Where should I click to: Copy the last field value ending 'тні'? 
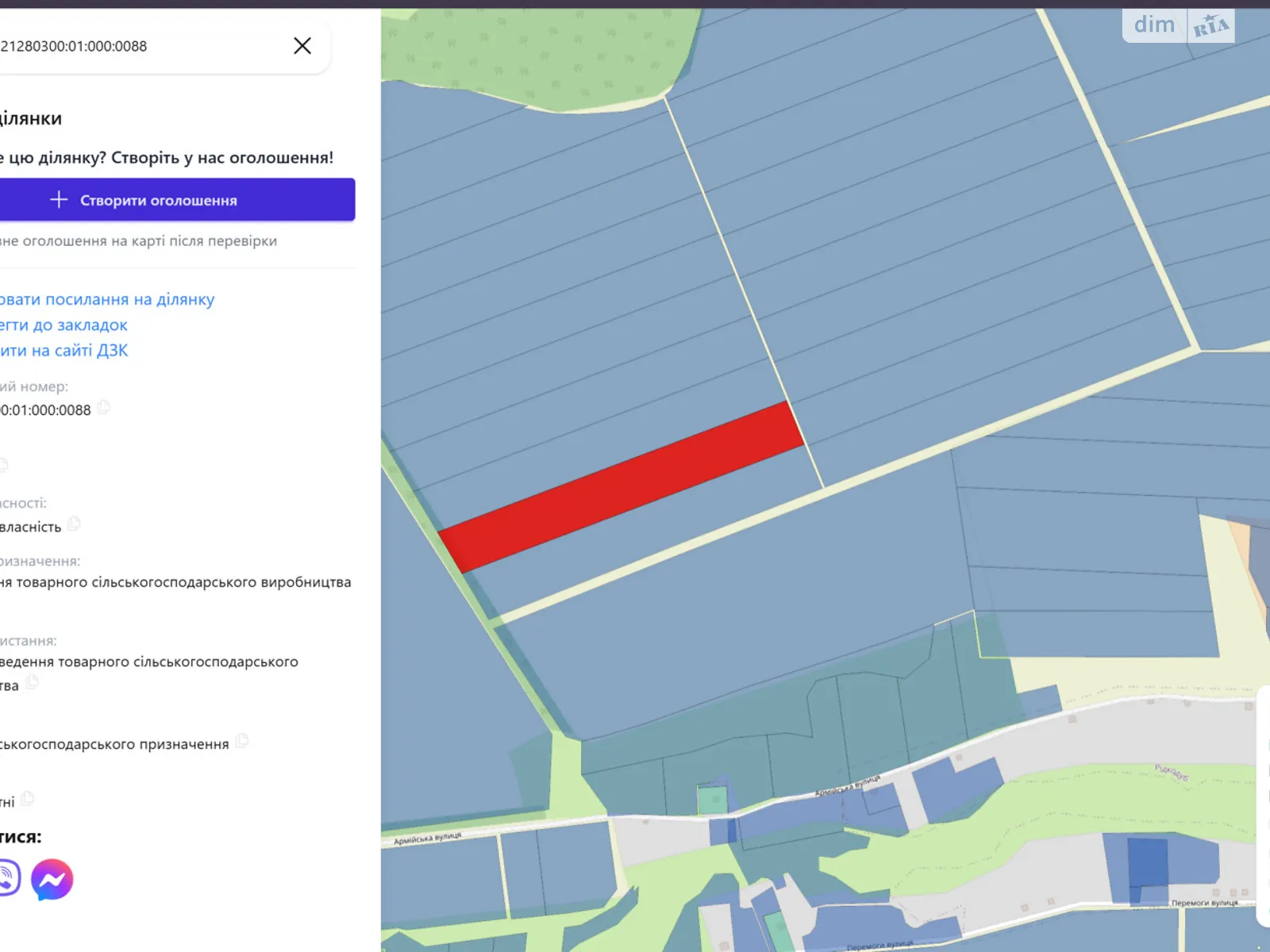click(28, 799)
